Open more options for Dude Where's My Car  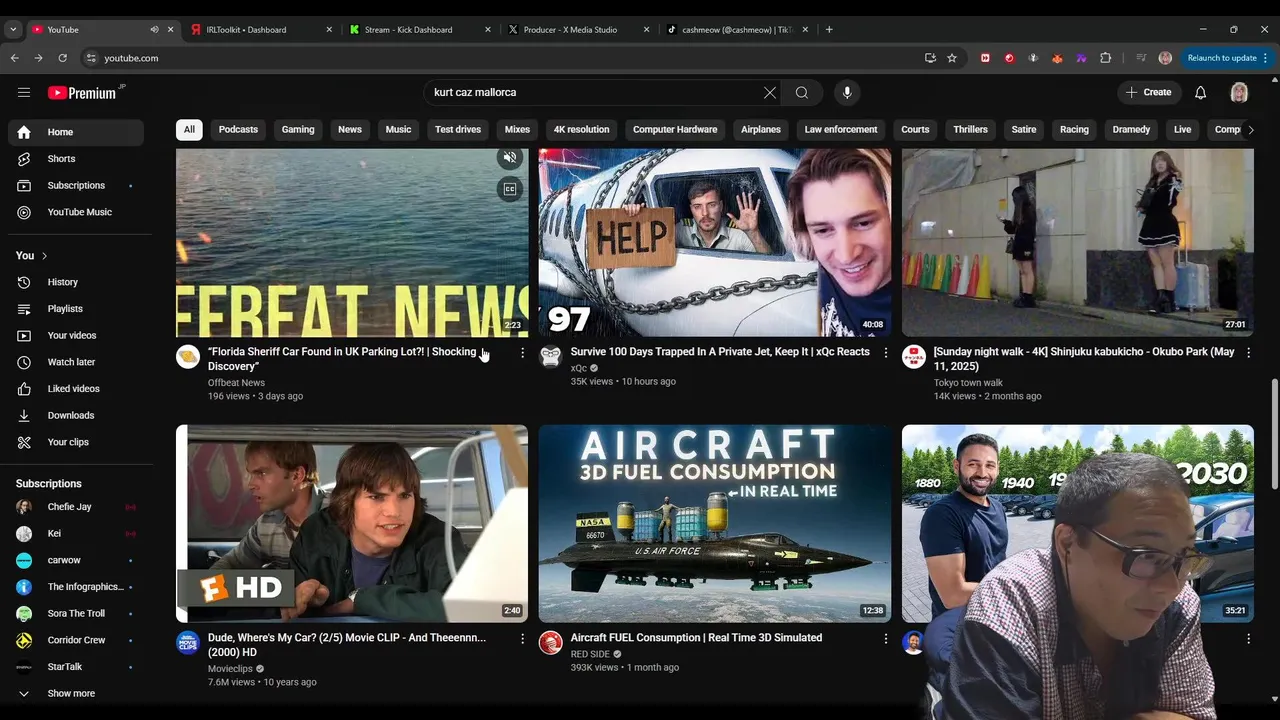522,638
